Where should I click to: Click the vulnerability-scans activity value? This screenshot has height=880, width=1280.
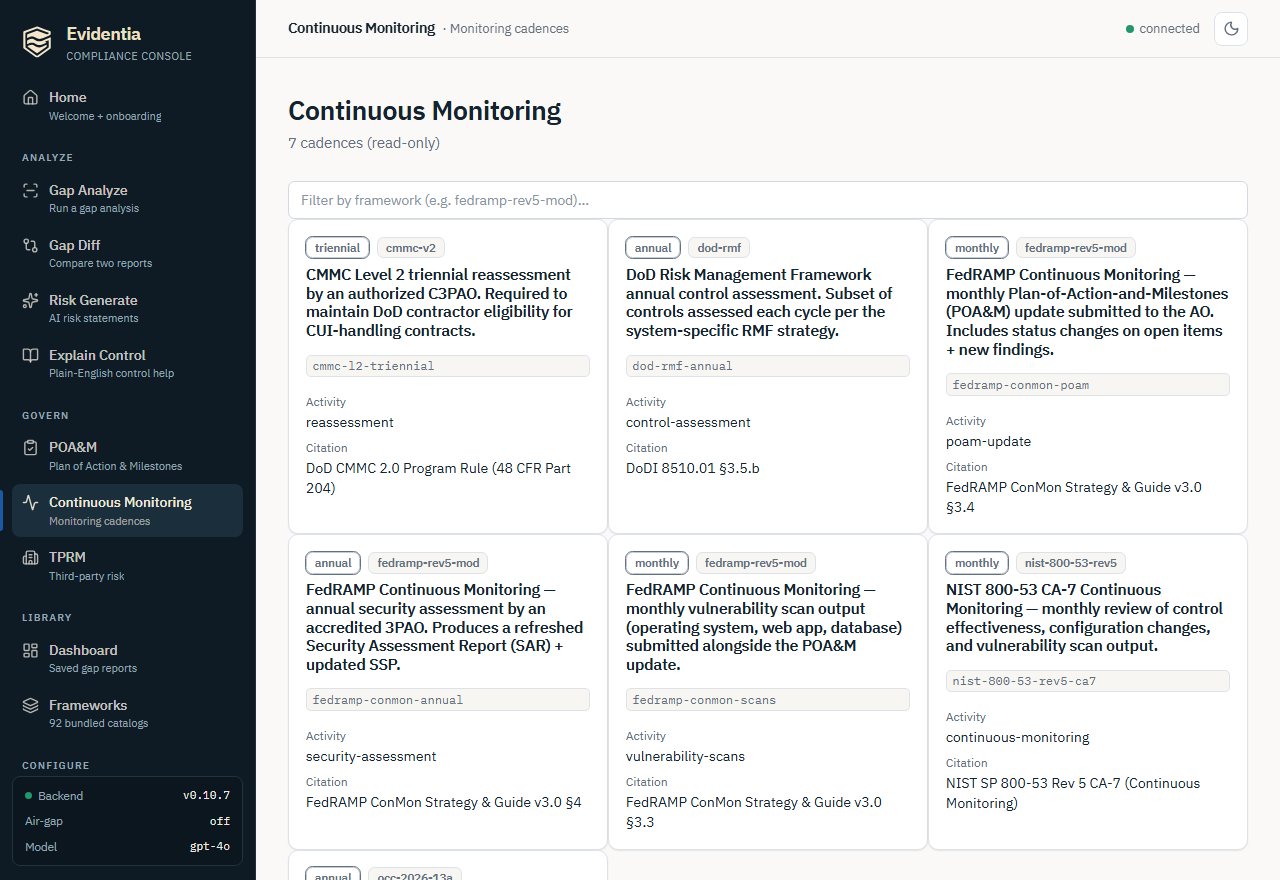pos(685,756)
